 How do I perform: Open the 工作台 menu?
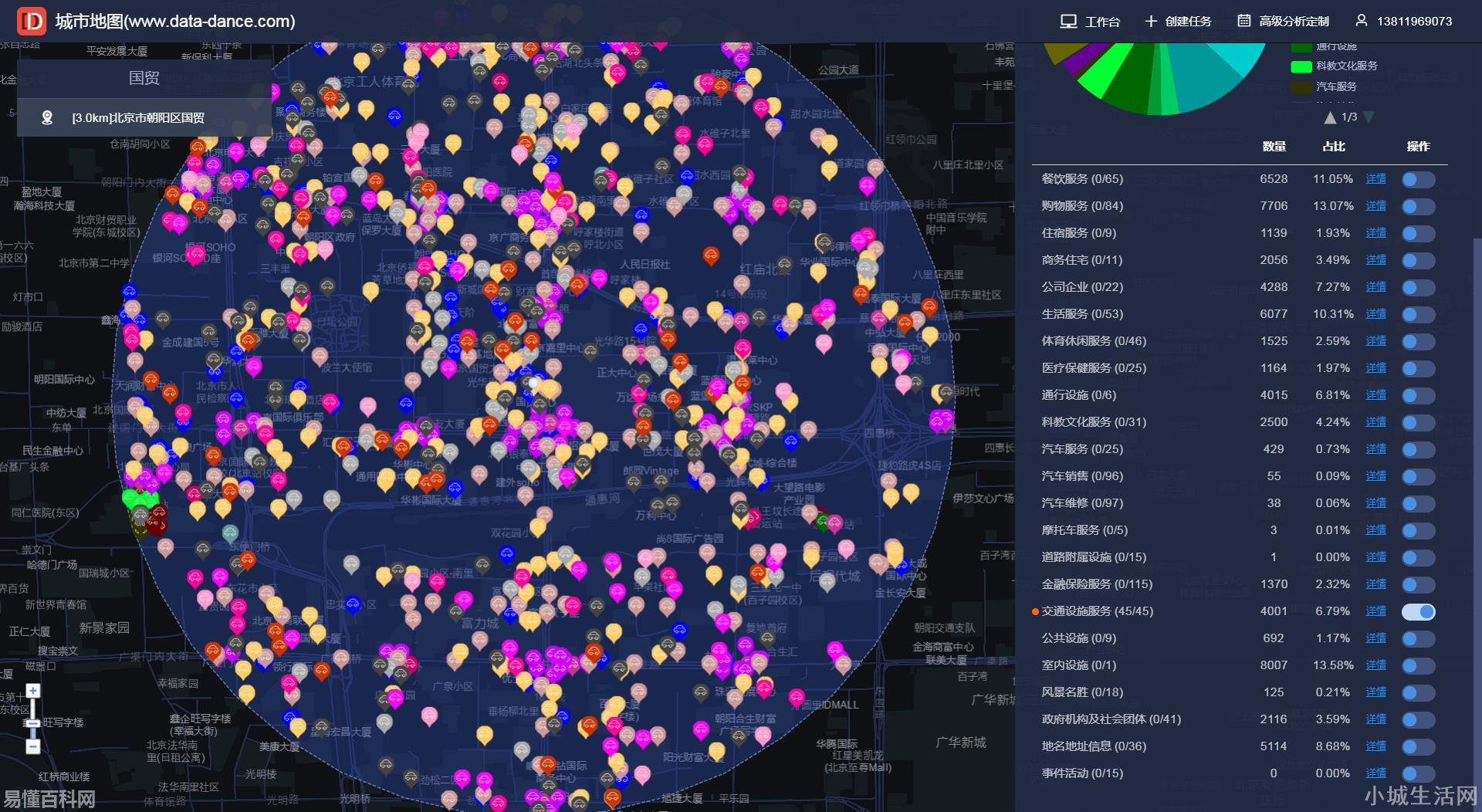click(1090, 22)
